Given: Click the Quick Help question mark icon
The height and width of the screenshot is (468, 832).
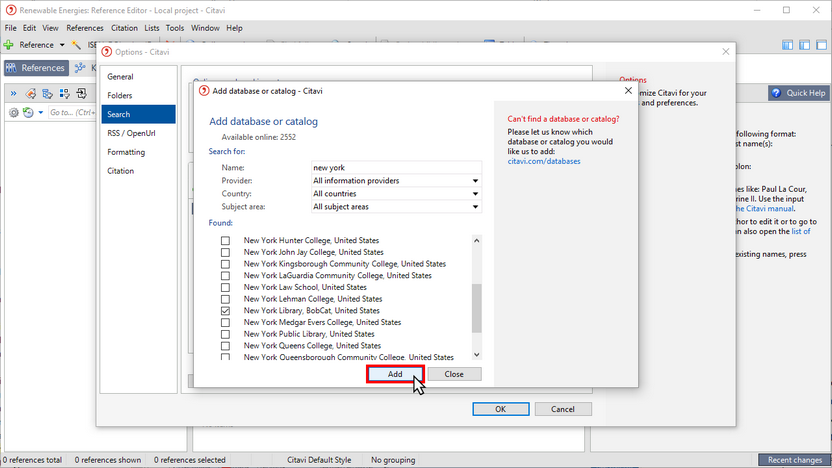Looking at the screenshot, I should 776,93.
